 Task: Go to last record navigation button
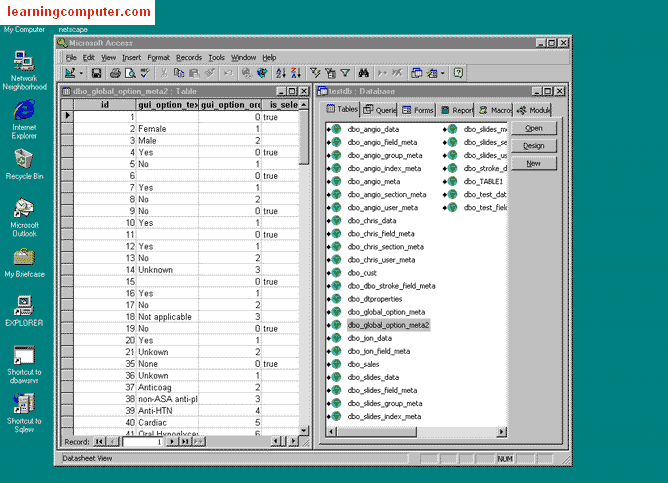coord(185,442)
